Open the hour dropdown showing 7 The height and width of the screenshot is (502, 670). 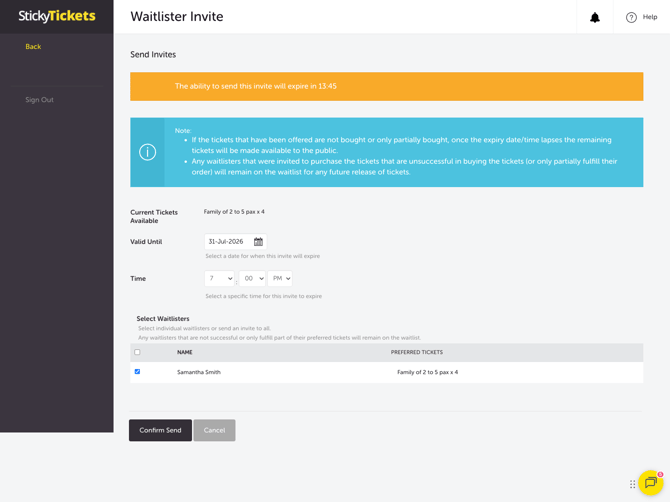219,279
